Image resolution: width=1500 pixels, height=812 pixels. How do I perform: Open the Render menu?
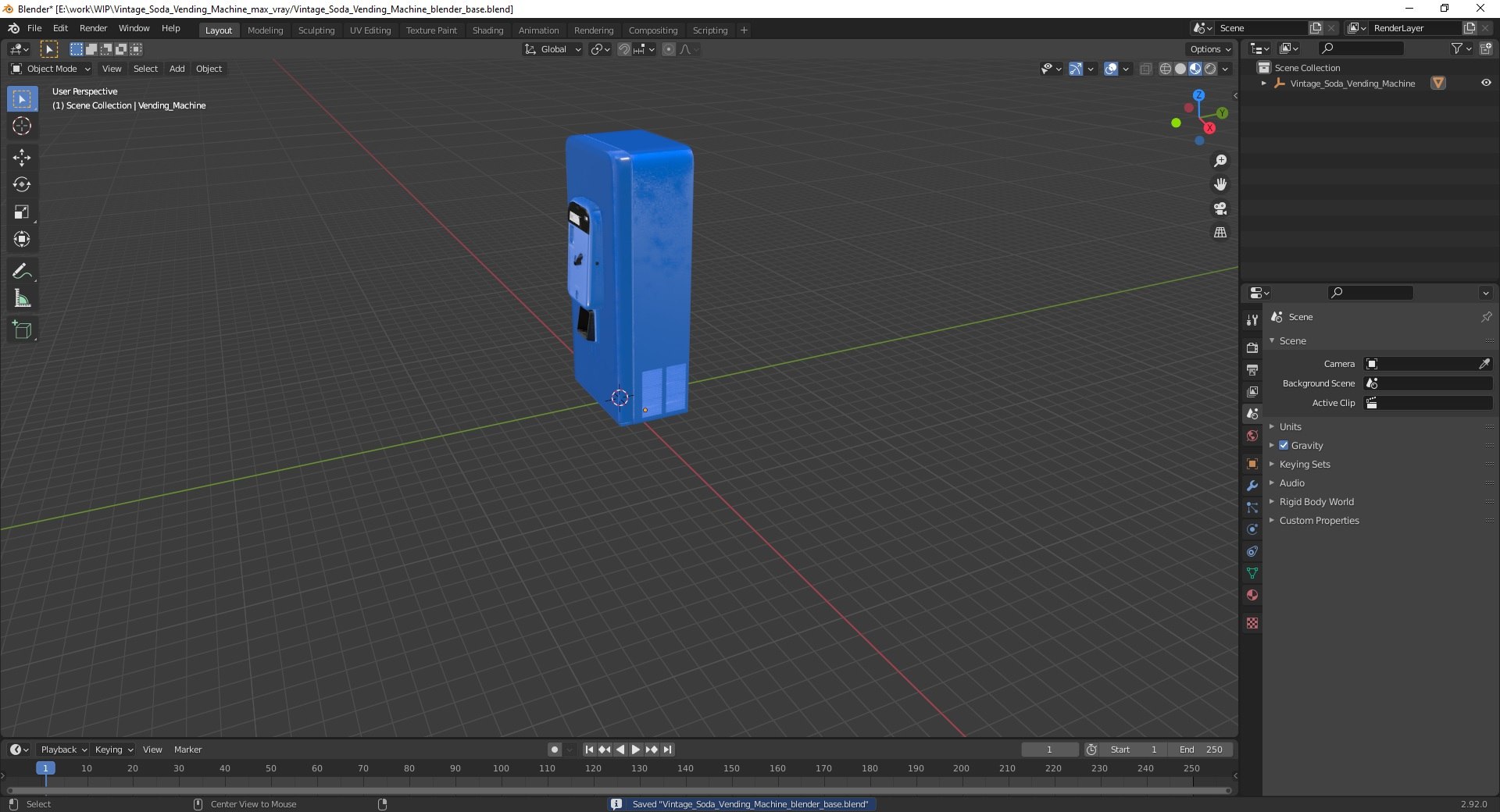pos(94,28)
